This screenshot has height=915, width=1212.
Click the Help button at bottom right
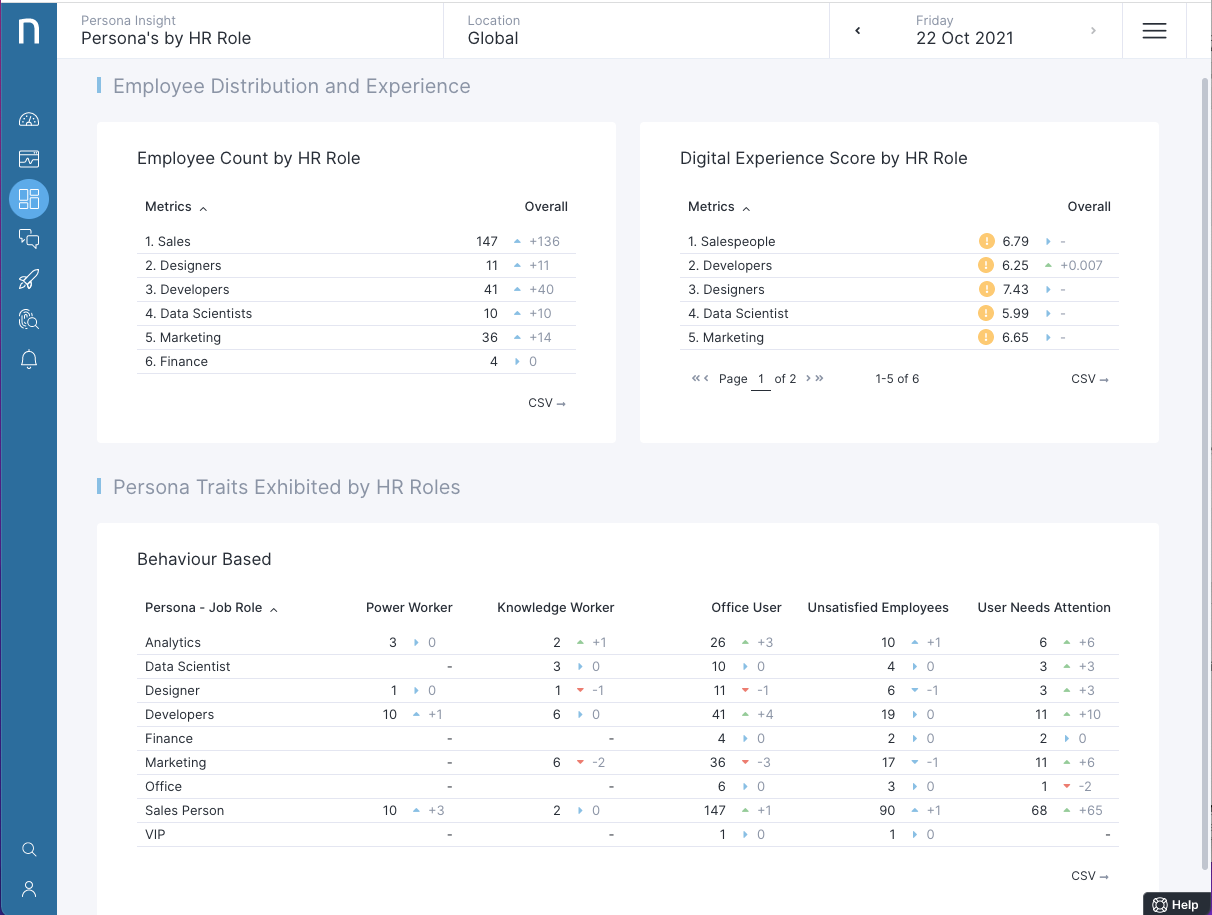tap(1175, 904)
